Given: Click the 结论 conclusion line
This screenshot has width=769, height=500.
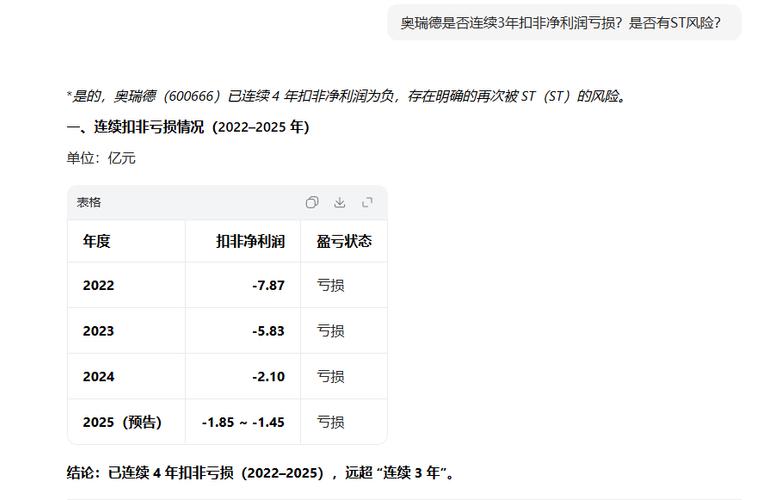Looking at the screenshot, I should coord(260,473).
